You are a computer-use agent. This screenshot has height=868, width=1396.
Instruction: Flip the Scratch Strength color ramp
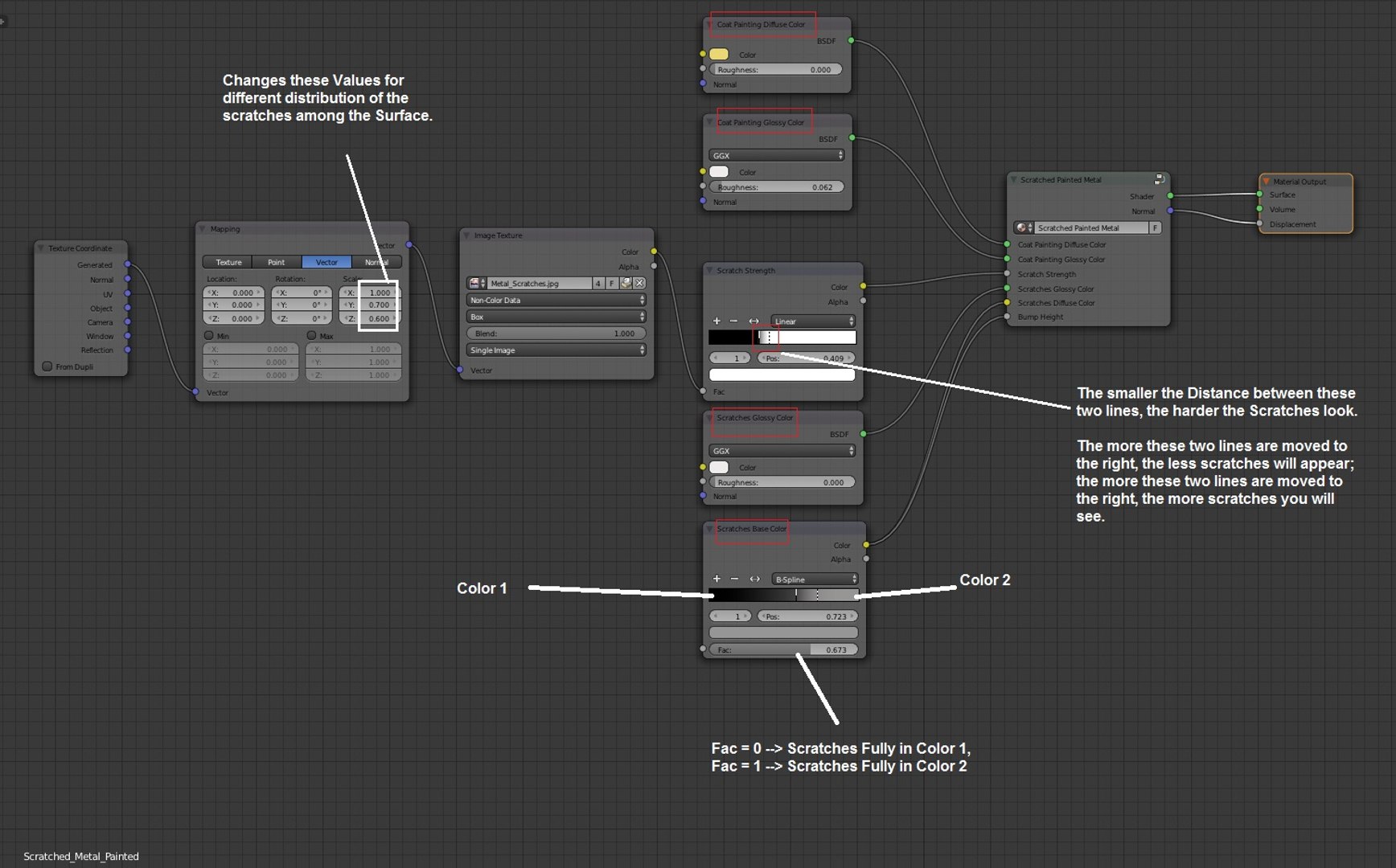point(753,321)
